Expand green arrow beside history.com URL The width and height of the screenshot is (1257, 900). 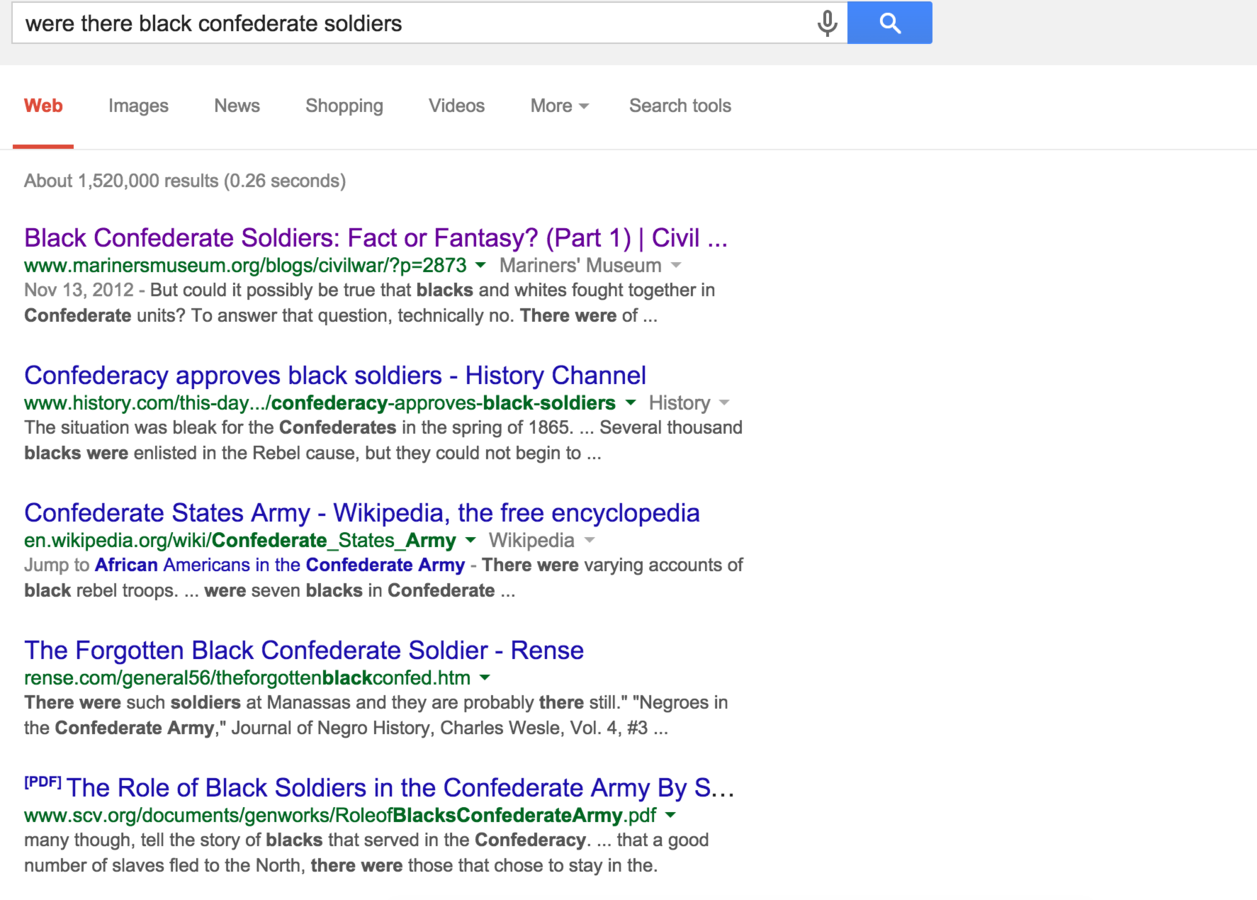pos(631,403)
